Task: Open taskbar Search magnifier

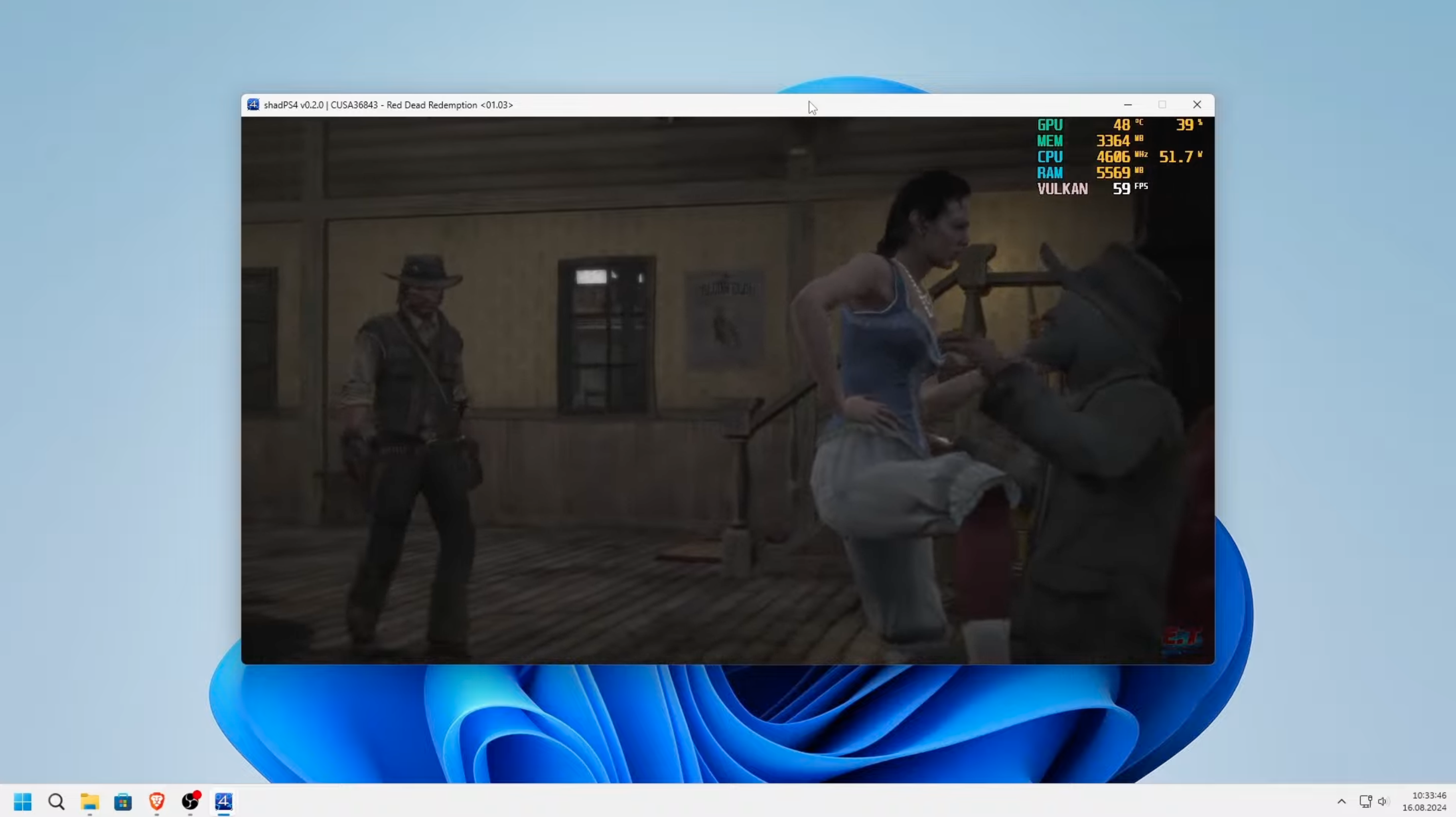Action: 56,801
